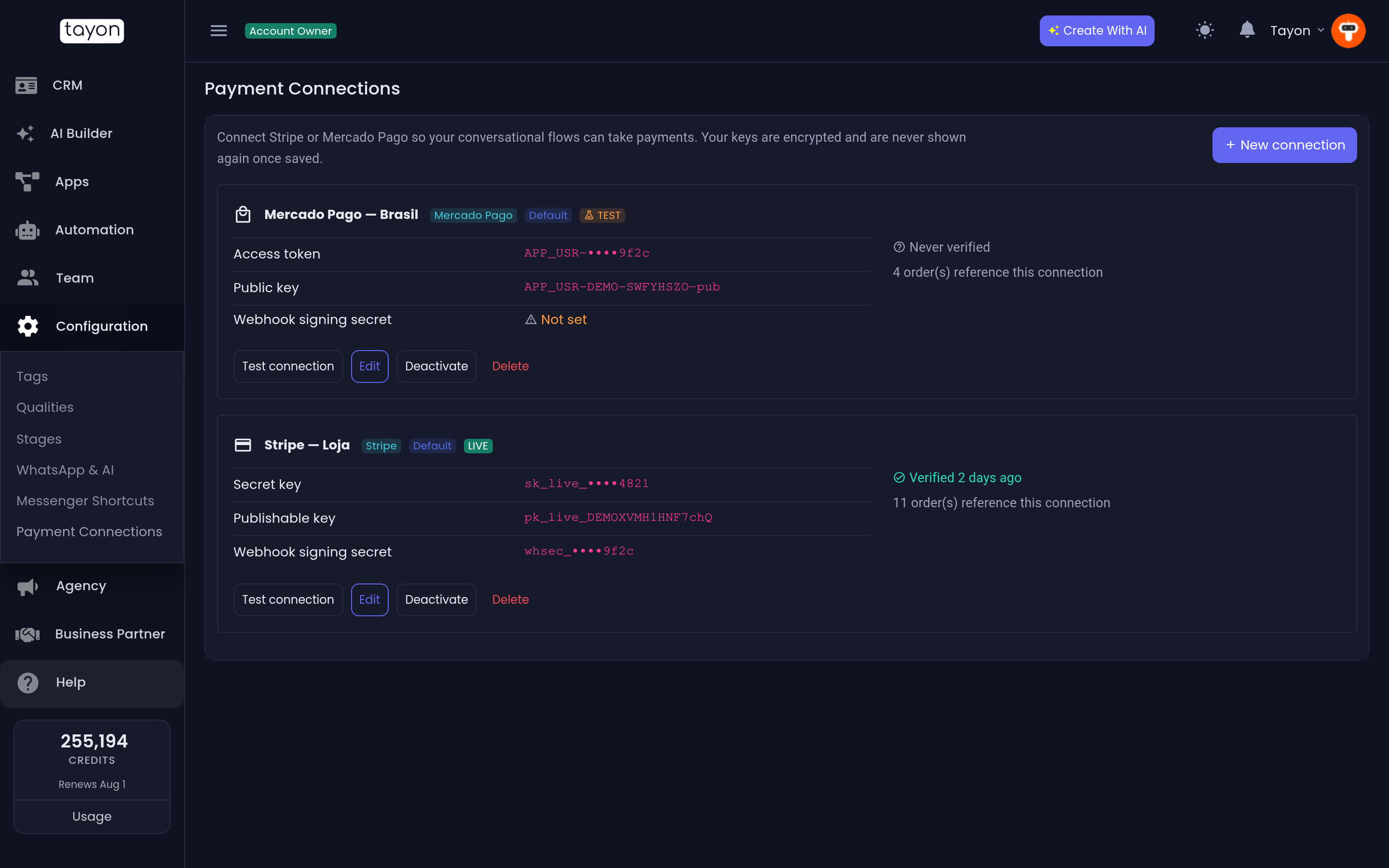Deactivate the Stripe — Loja connection

pos(436,600)
